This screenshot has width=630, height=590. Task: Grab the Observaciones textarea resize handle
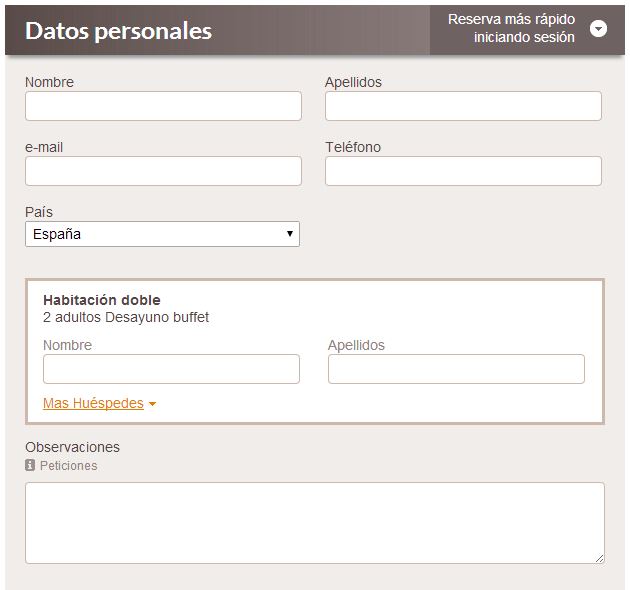coord(599,558)
